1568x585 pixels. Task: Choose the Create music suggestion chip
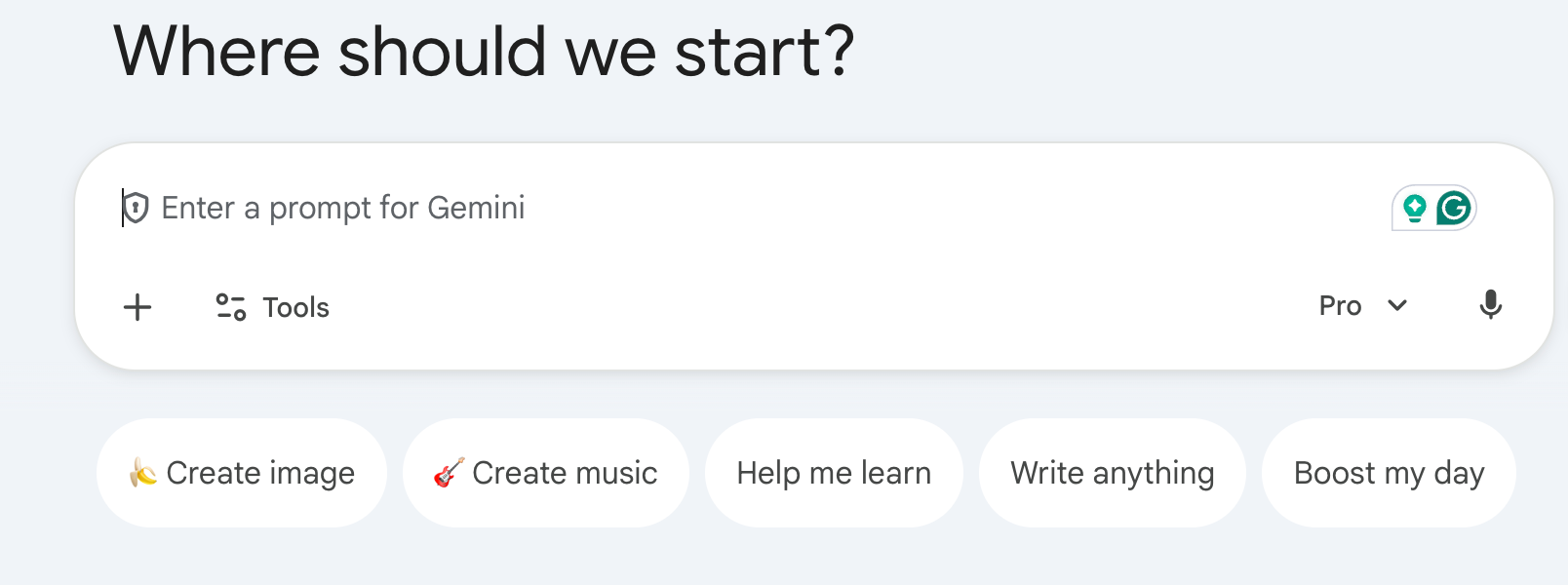click(x=565, y=473)
